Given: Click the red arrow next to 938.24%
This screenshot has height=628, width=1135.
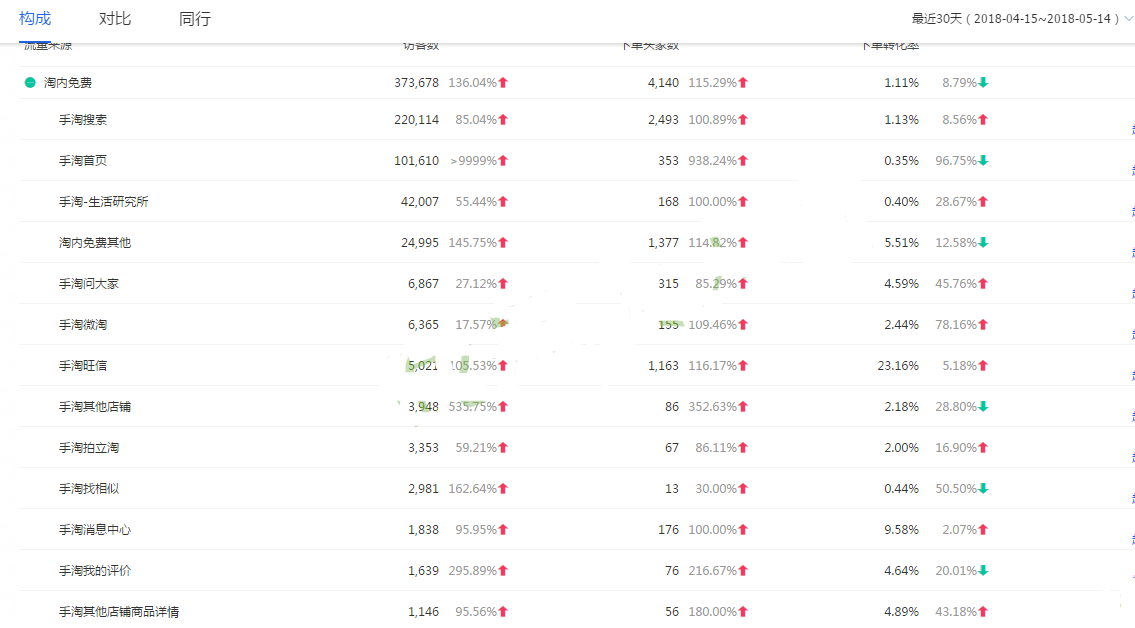Looking at the screenshot, I should (x=743, y=161).
